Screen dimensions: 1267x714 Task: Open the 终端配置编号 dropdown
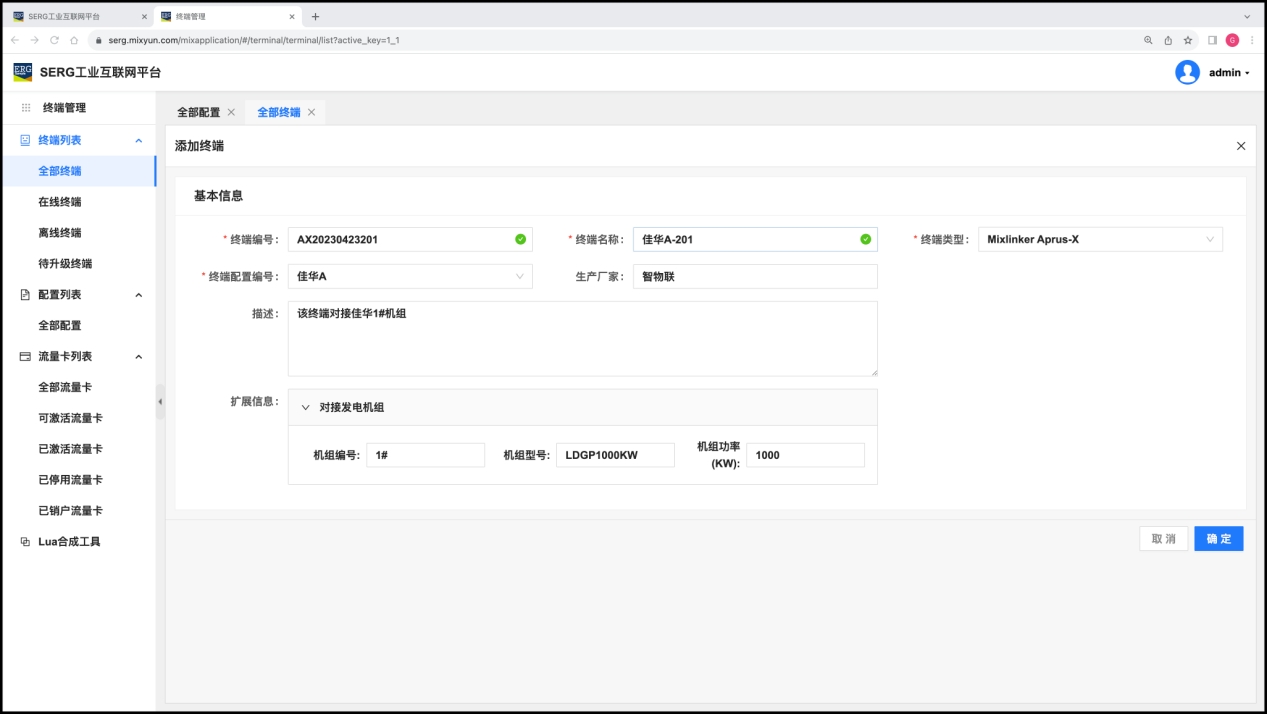click(410, 276)
